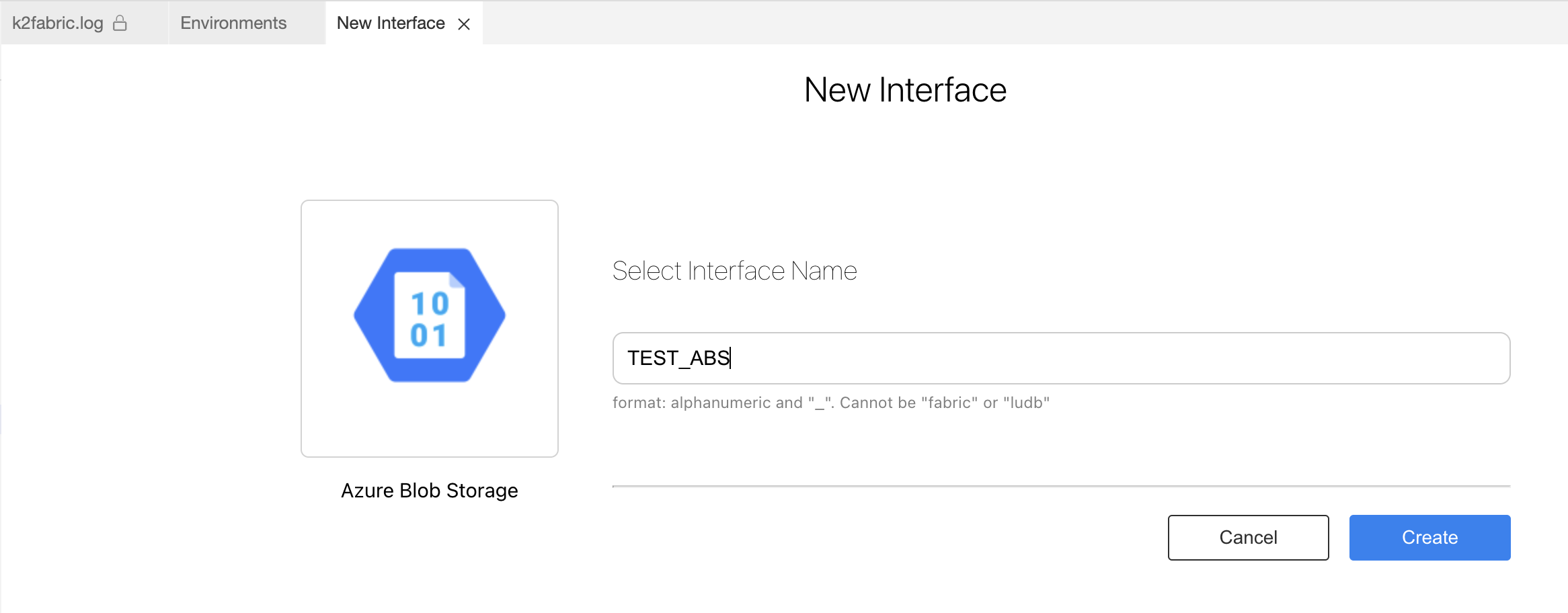Click on the TEST_ABS text in field
Image resolution: width=1568 pixels, height=613 pixels.
tap(678, 358)
